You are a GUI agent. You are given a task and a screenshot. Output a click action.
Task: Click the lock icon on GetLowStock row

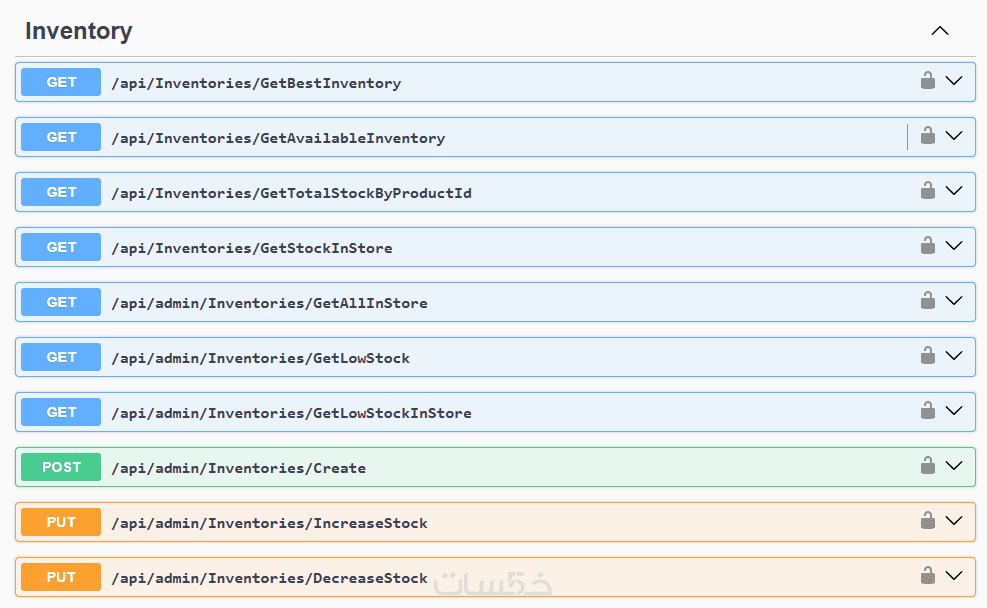[x=928, y=356]
